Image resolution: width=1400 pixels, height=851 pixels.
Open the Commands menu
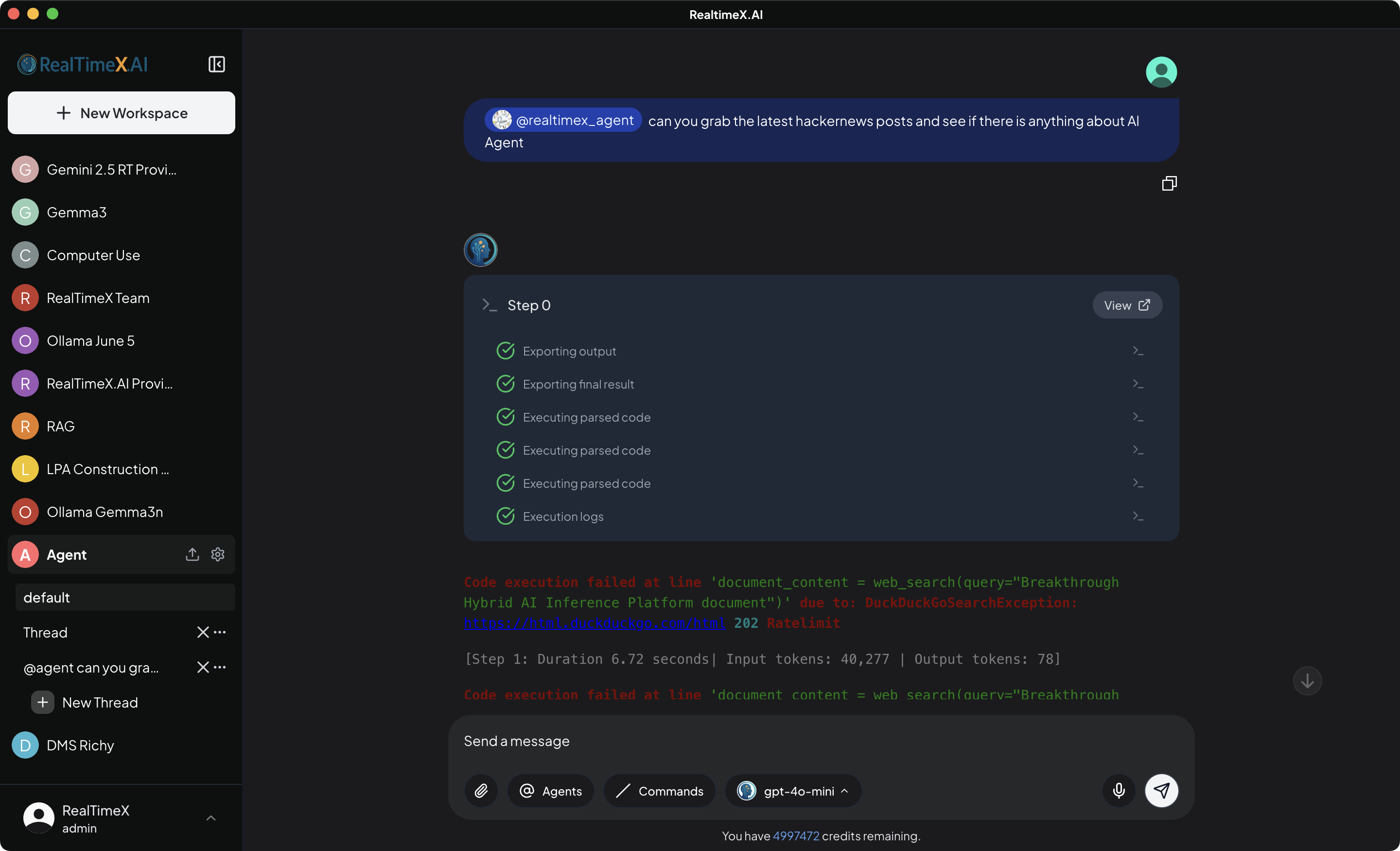(x=659, y=791)
